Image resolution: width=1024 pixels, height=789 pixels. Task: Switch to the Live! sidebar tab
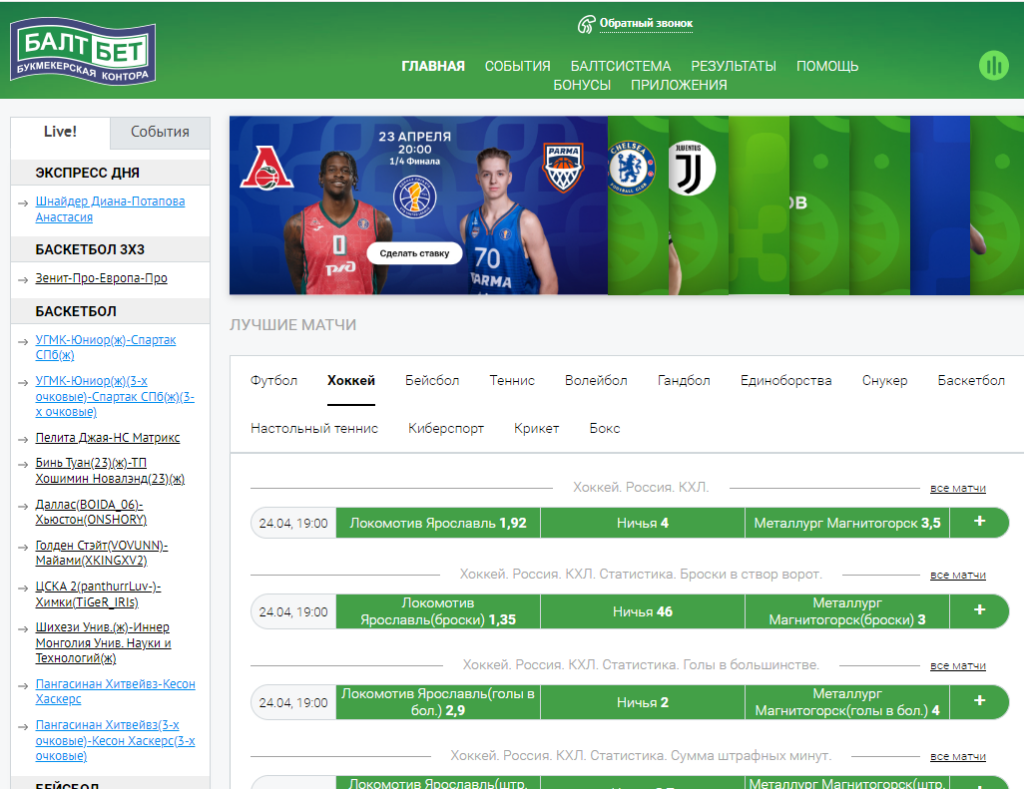(60, 132)
